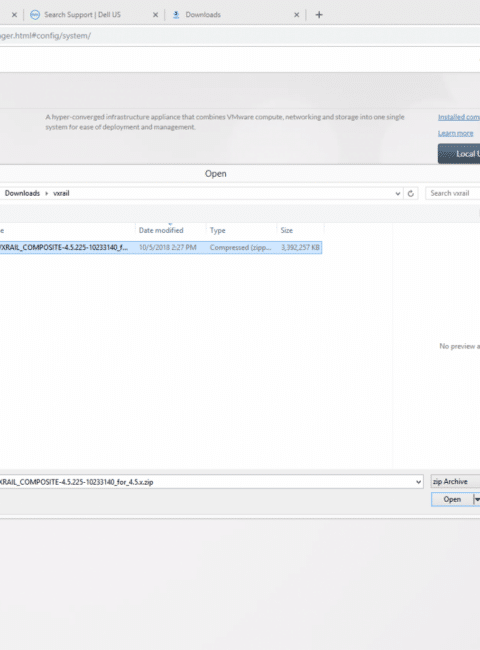Click the File name input field
The width and height of the screenshot is (480, 650).
206,482
